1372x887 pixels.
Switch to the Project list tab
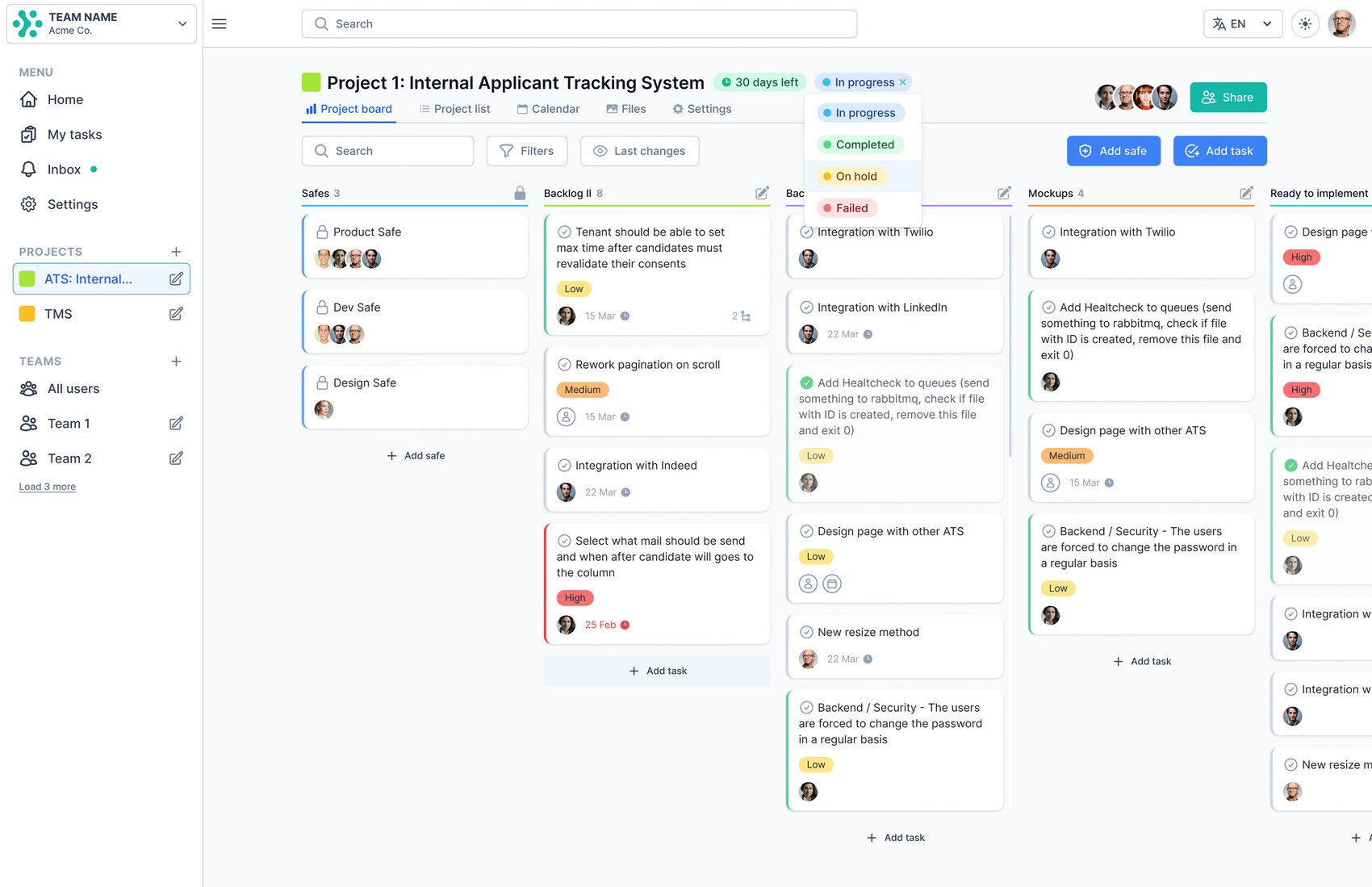[454, 109]
